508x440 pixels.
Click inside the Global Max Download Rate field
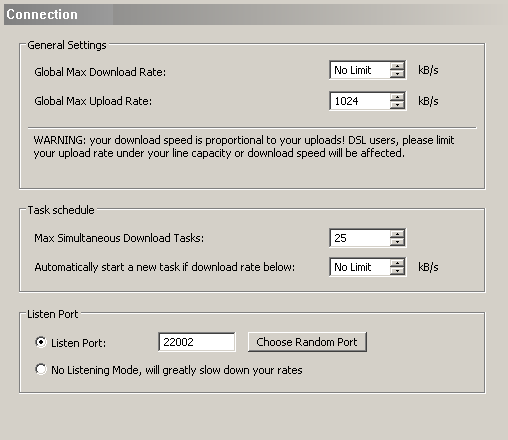[x=360, y=70]
